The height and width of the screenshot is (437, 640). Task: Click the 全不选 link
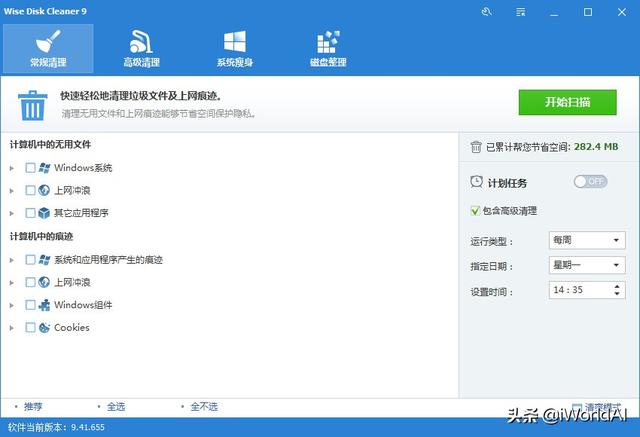(x=204, y=406)
